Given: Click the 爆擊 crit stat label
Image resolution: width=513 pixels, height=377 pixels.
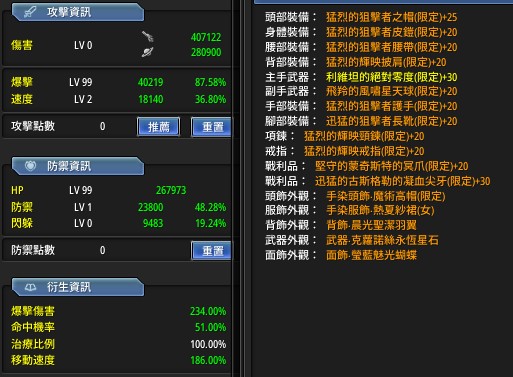Looking at the screenshot, I should (22, 82).
